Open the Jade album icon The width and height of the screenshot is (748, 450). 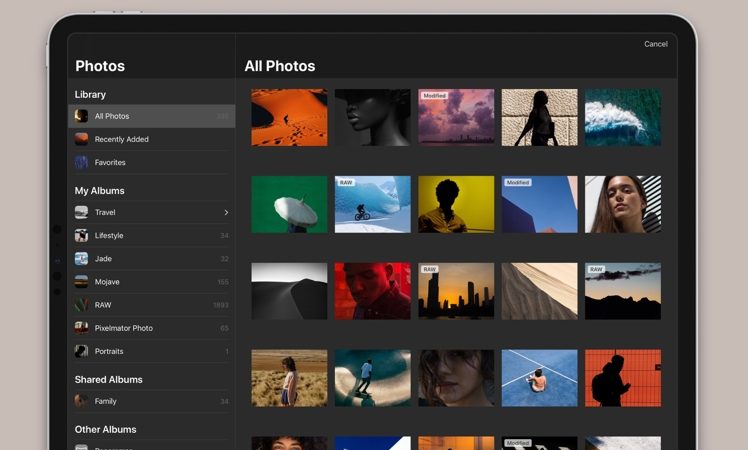pos(81,258)
